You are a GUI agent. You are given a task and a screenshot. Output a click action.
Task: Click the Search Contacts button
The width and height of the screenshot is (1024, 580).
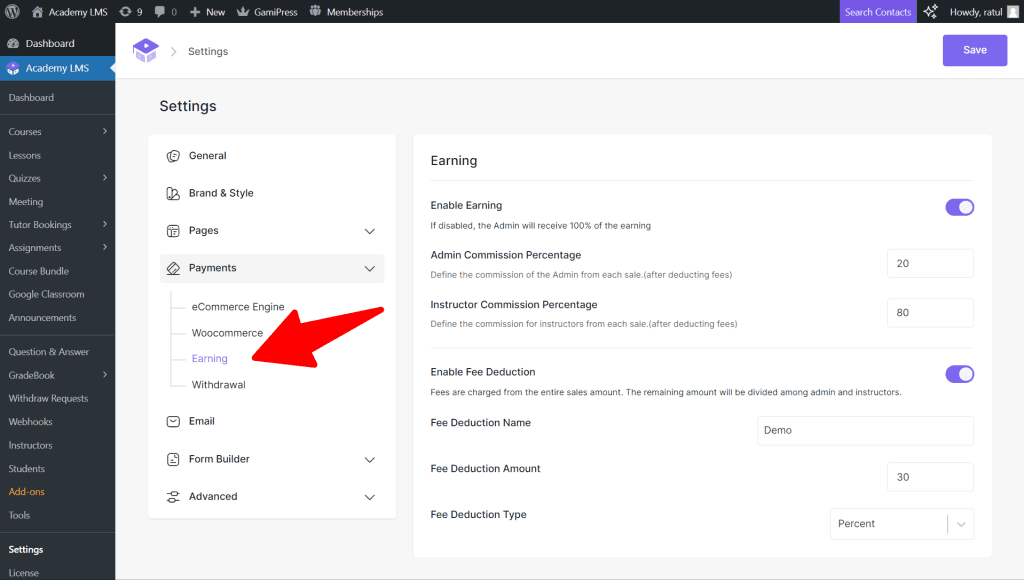[877, 12]
